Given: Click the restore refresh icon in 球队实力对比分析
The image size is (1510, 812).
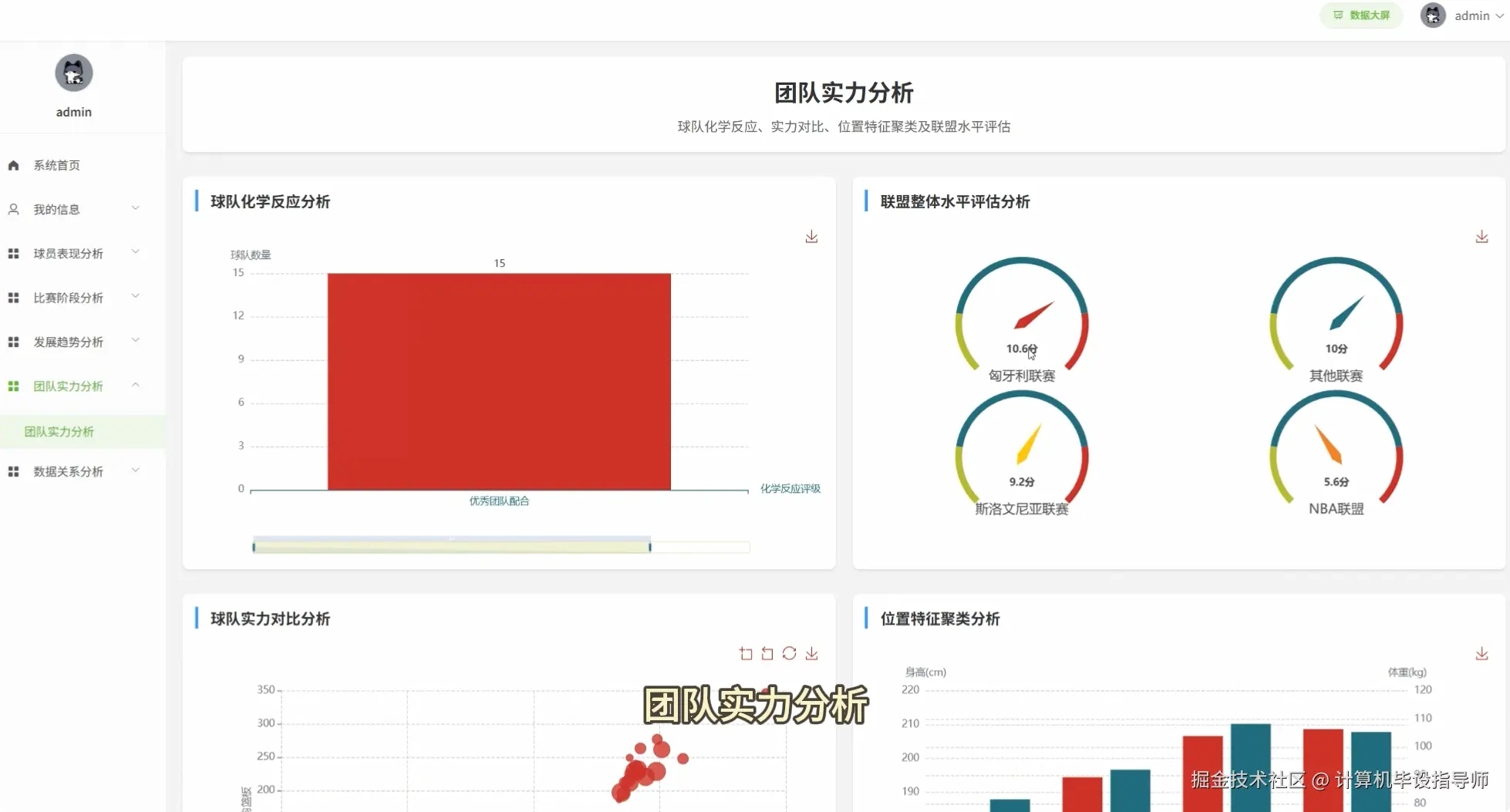Looking at the screenshot, I should point(789,654).
